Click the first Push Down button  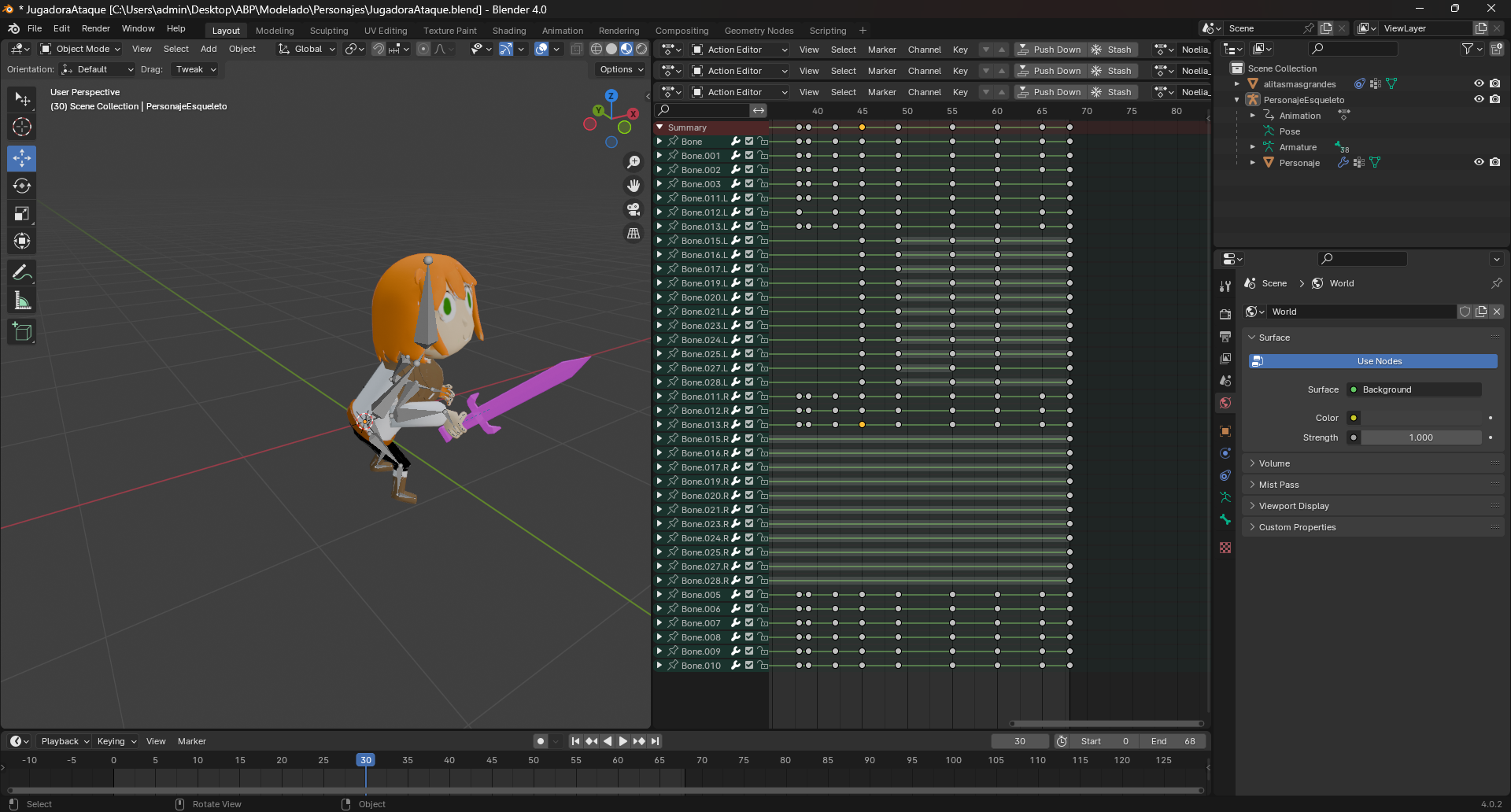pyautogui.click(x=1049, y=50)
